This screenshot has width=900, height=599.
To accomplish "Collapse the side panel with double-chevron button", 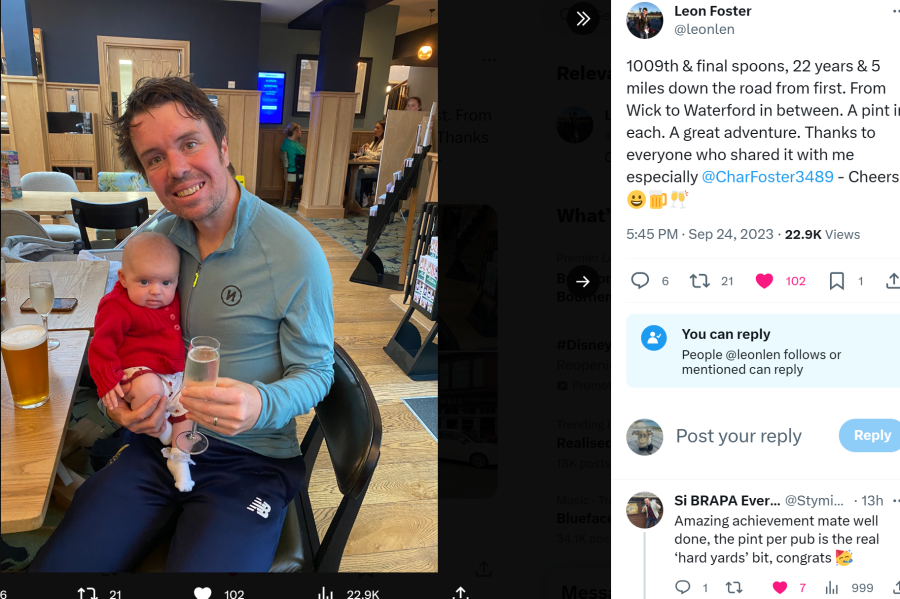I will click(583, 19).
